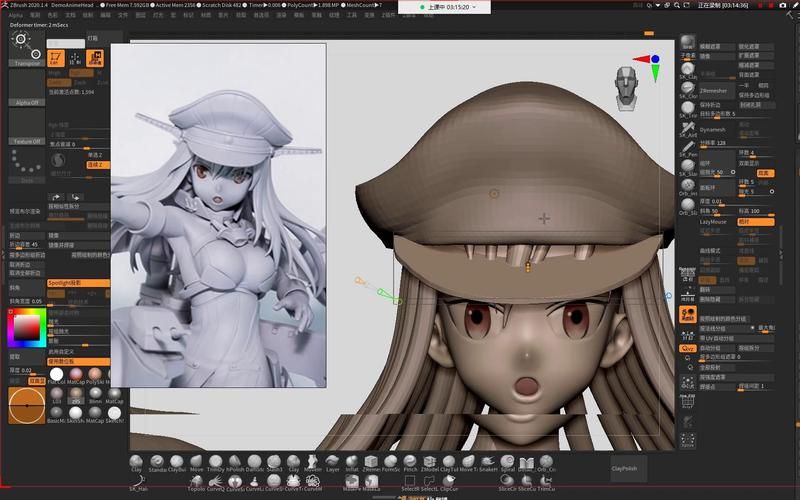Click the ClayPolish button

pos(629,468)
